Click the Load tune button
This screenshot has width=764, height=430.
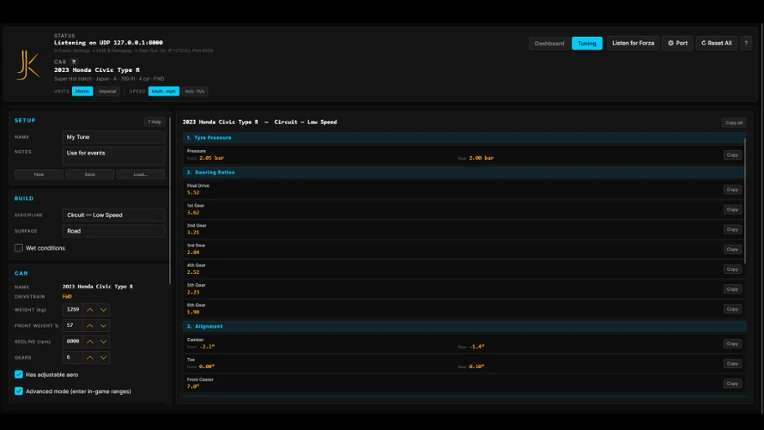(x=140, y=174)
